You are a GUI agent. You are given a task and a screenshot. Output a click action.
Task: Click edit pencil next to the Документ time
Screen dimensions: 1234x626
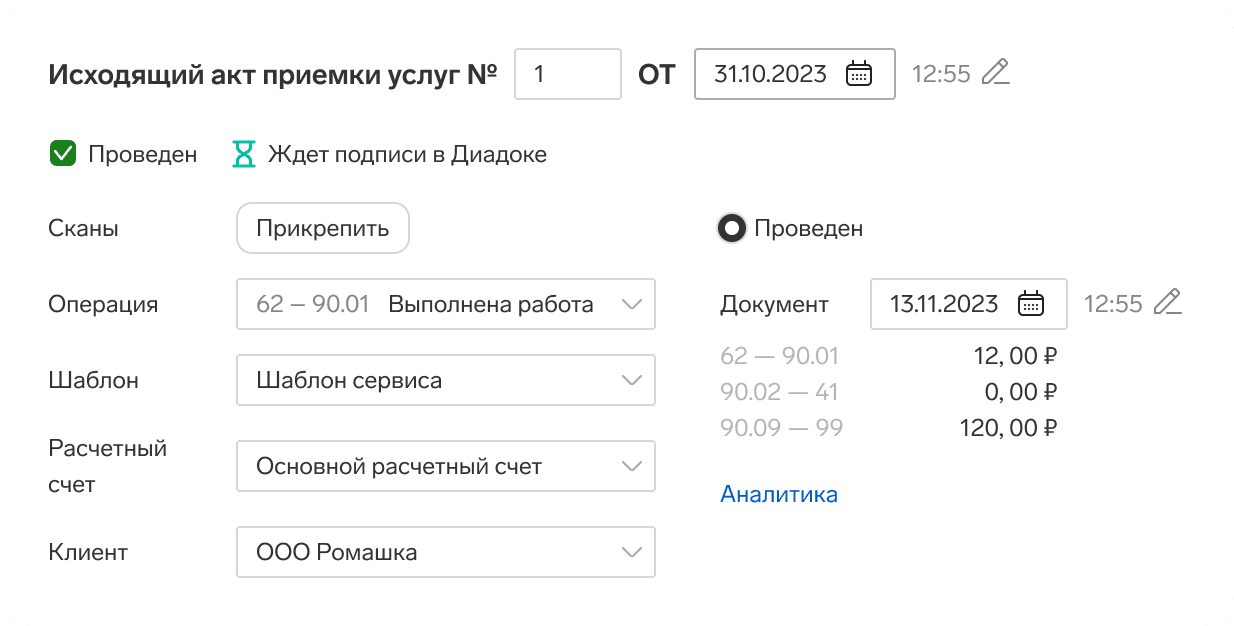(x=1167, y=303)
